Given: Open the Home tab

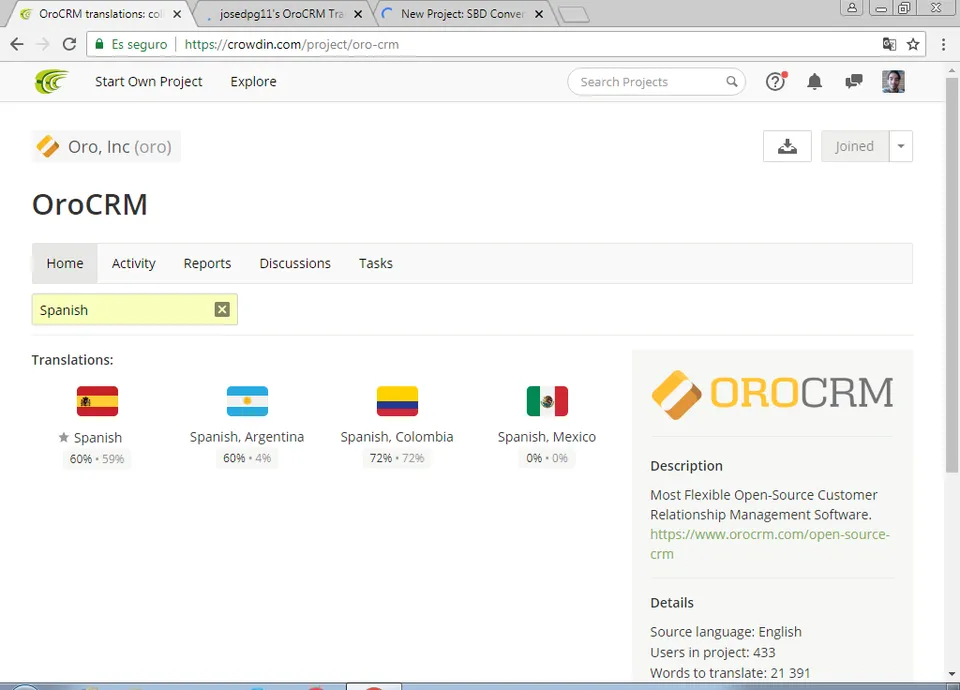Looking at the screenshot, I should pyautogui.click(x=65, y=263).
